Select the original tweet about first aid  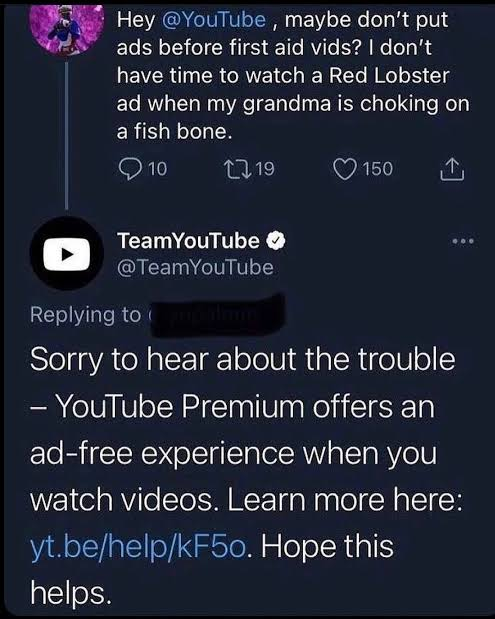click(x=293, y=75)
